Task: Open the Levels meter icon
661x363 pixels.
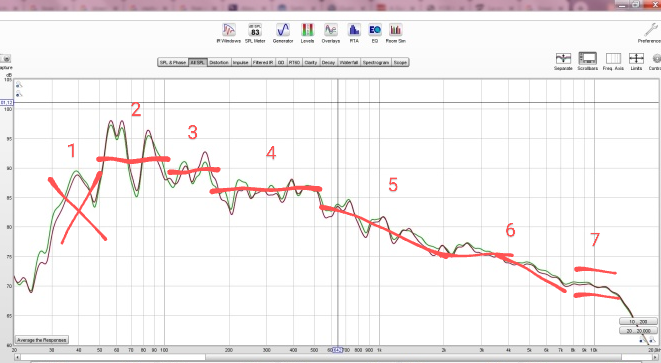Action: [x=307, y=33]
